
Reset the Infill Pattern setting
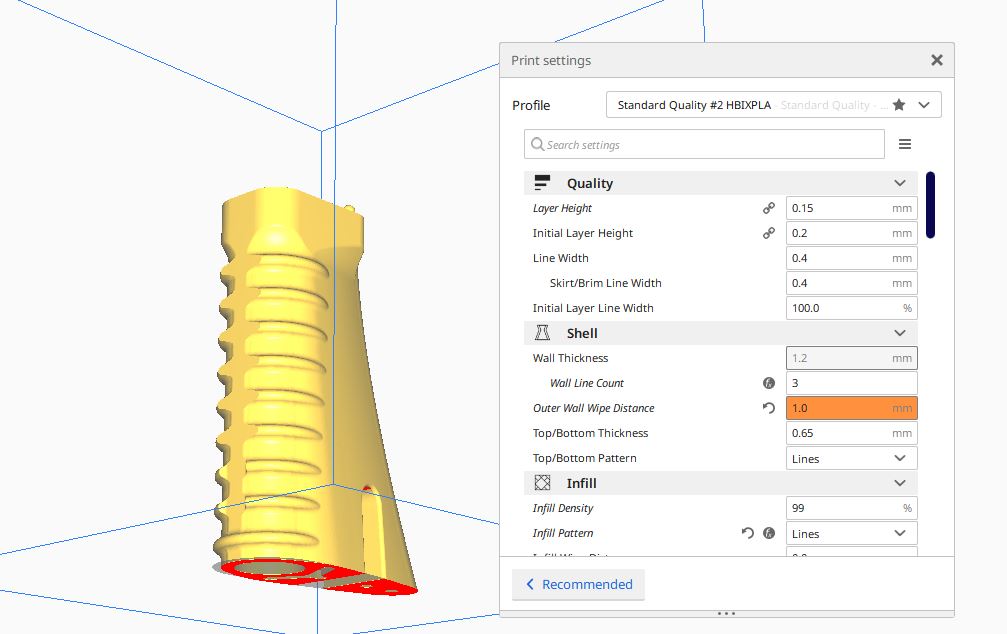748,533
